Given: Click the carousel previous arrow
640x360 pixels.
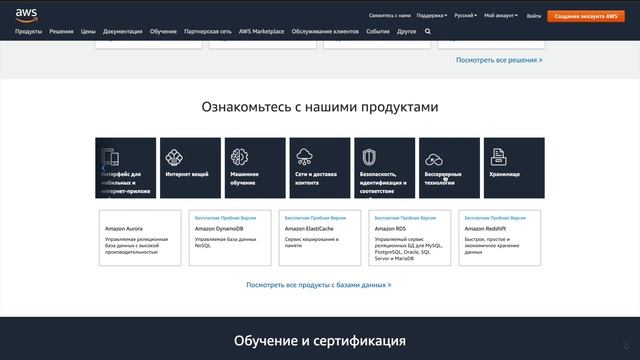Looking at the screenshot, I should [x=103, y=168].
